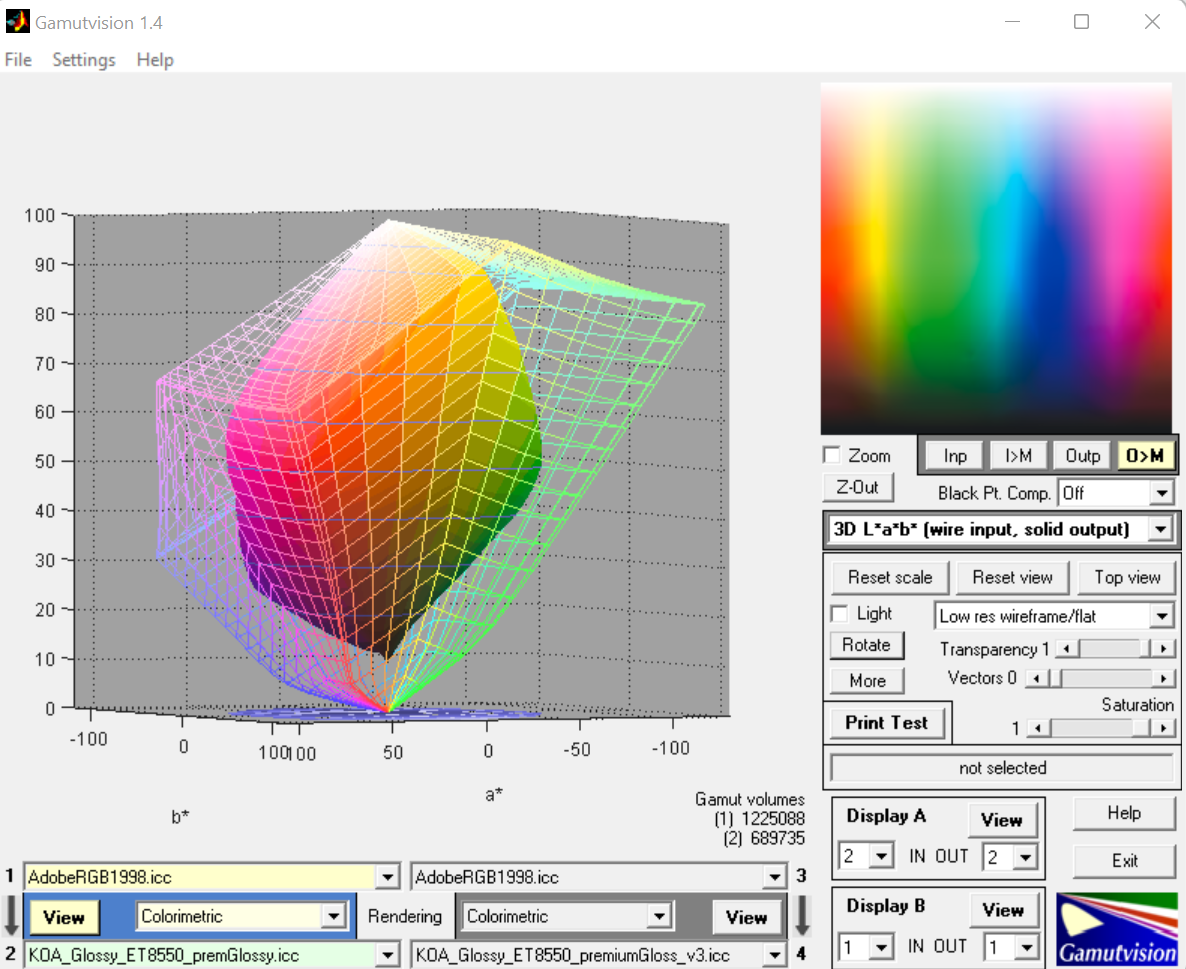Click the right down-arrow beside profile 4
The height and width of the screenshot is (969, 1186).
tap(801, 915)
